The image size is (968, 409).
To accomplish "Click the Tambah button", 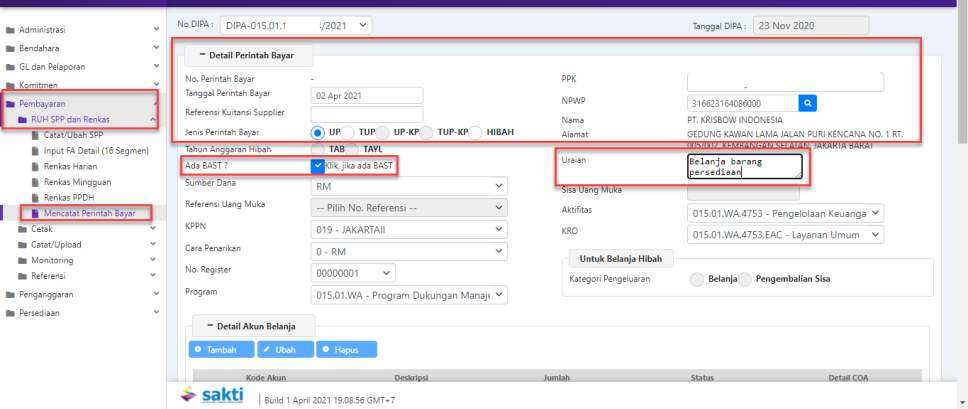I will [x=220, y=350].
